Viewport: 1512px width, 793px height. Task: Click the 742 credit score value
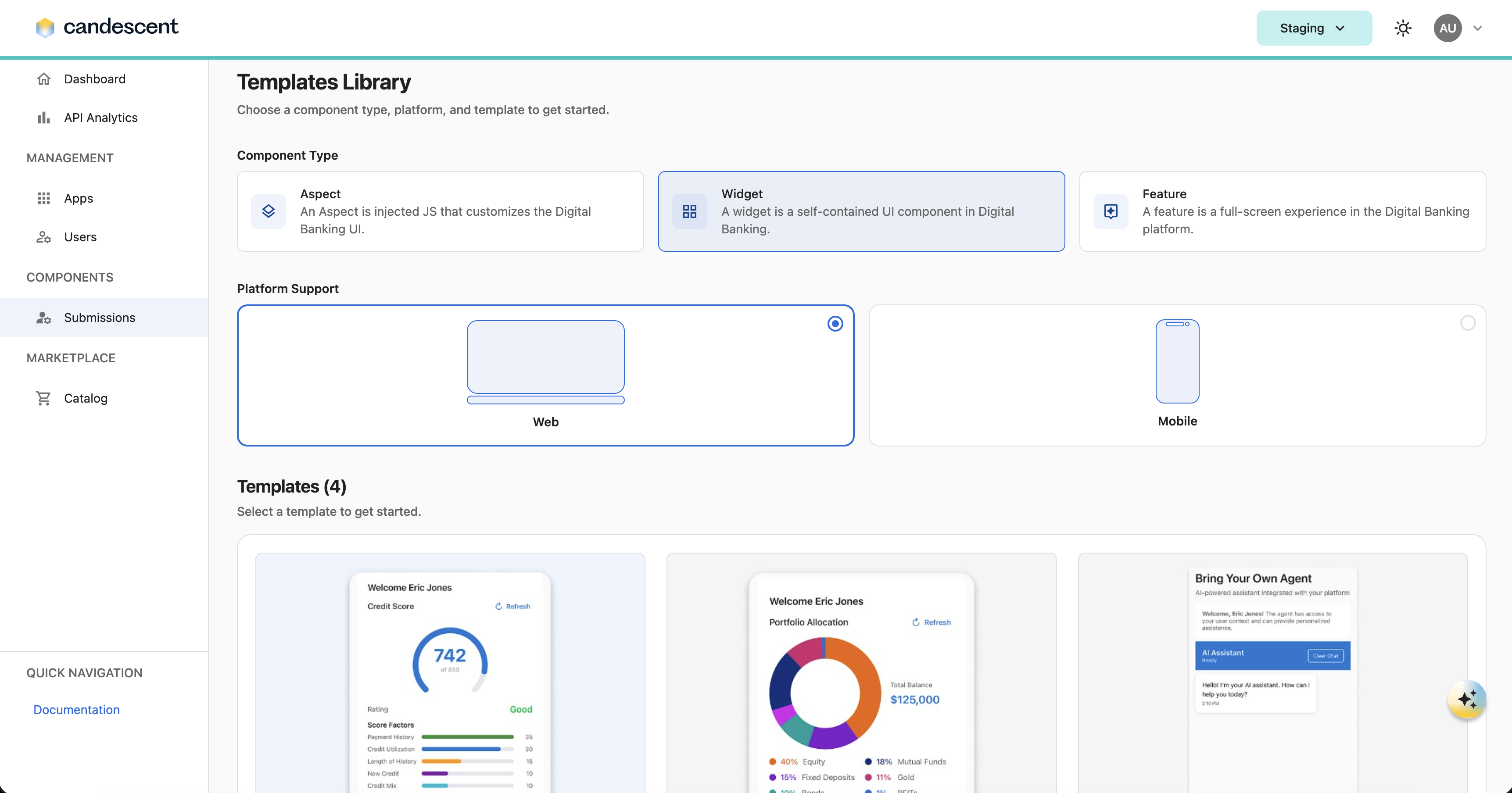pos(450,655)
